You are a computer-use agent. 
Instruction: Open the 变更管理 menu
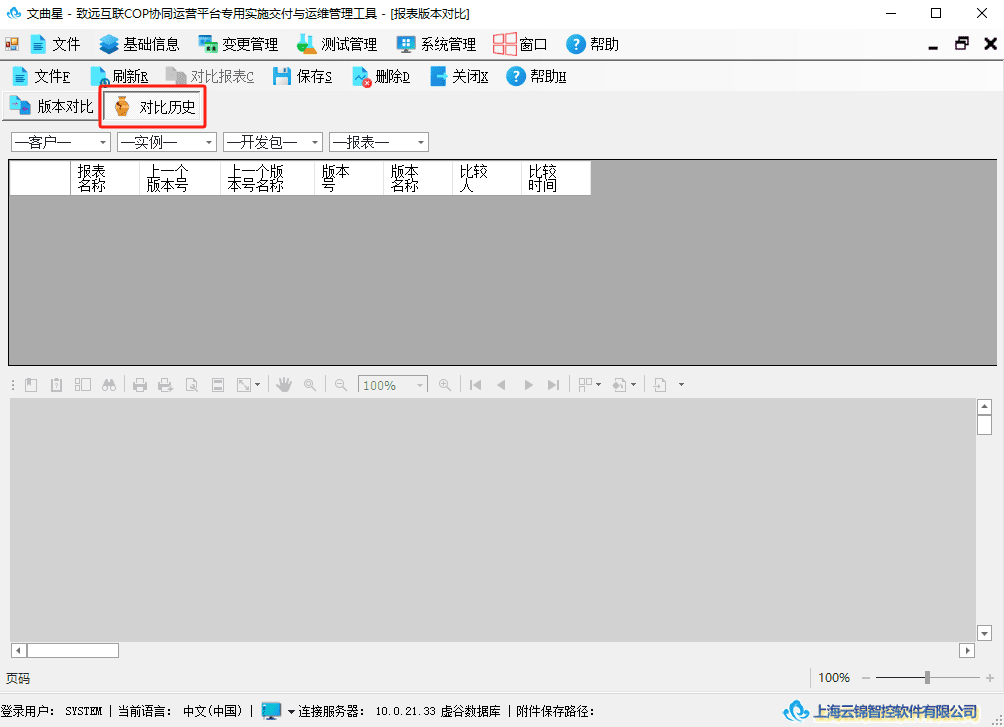tap(238, 44)
